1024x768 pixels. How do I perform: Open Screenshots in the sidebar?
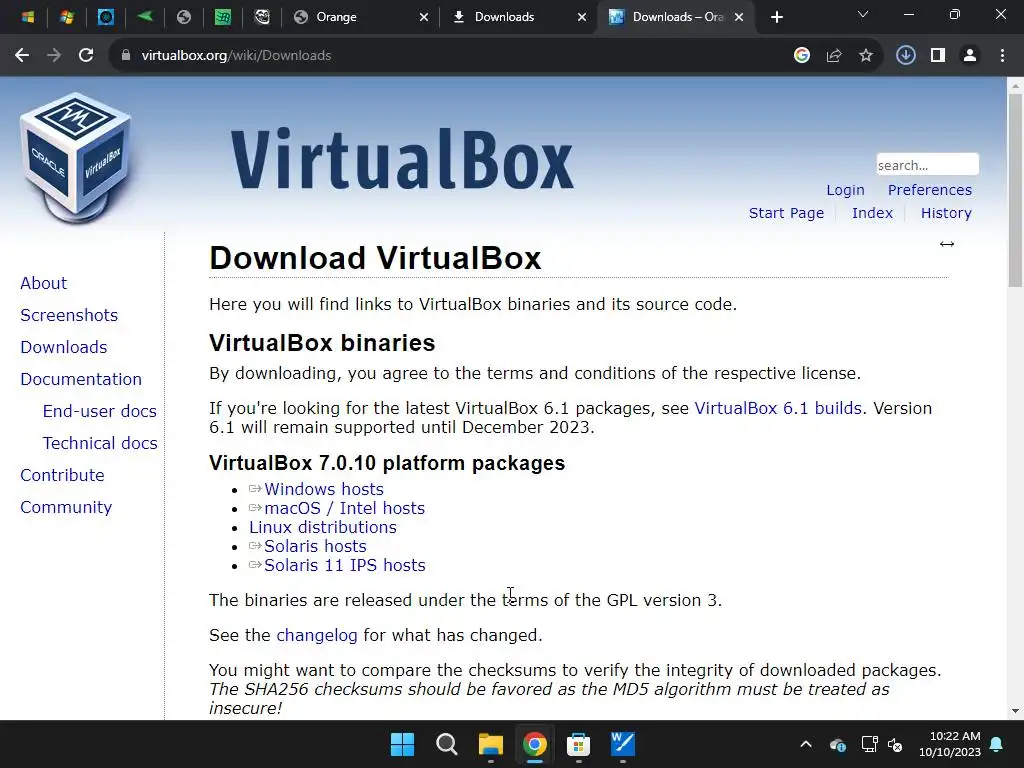coord(69,315)
